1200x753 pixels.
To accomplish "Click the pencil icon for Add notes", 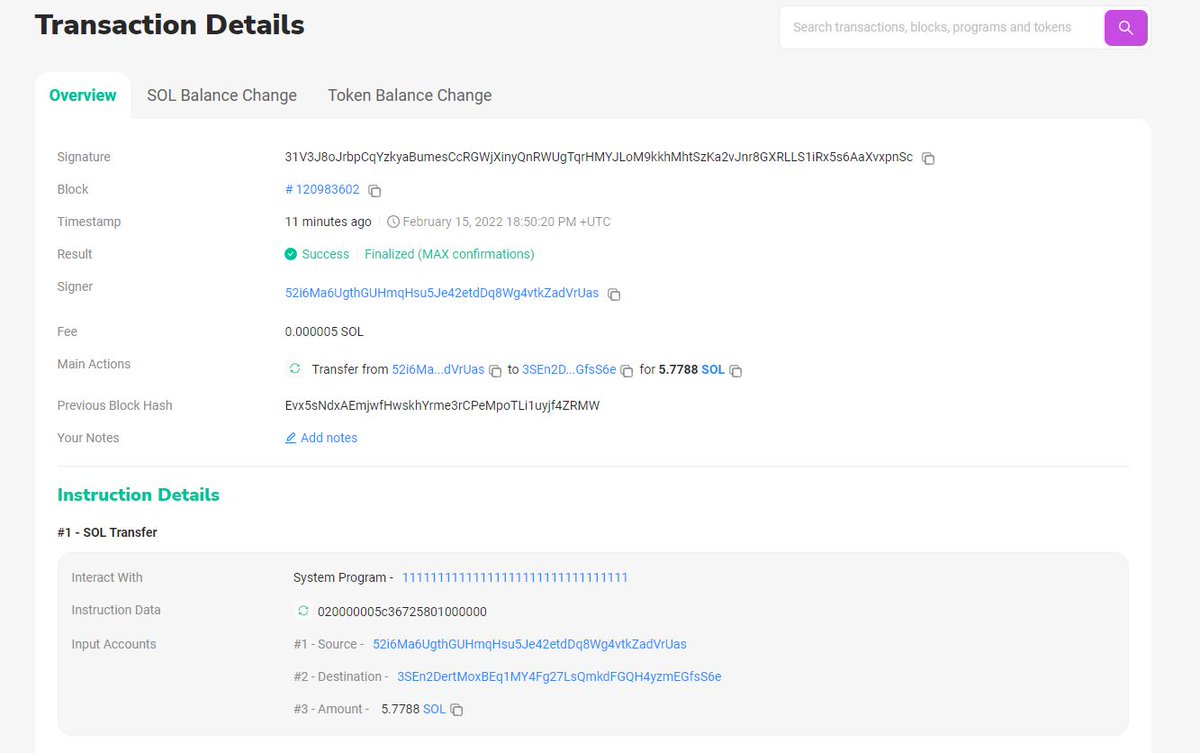I will click(x=291, y=438).
